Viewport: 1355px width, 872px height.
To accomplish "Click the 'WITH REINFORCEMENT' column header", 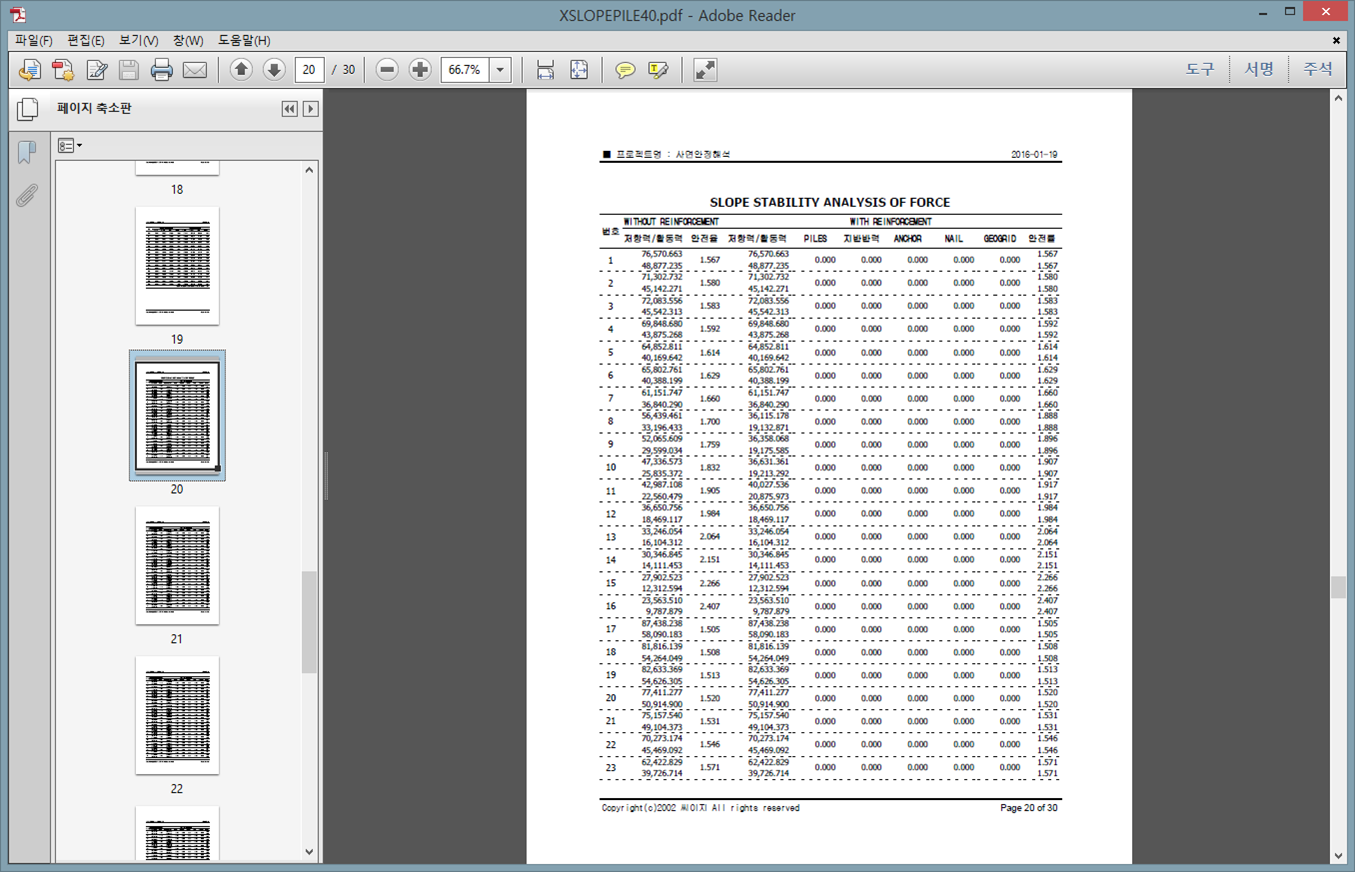I will 891,222.
